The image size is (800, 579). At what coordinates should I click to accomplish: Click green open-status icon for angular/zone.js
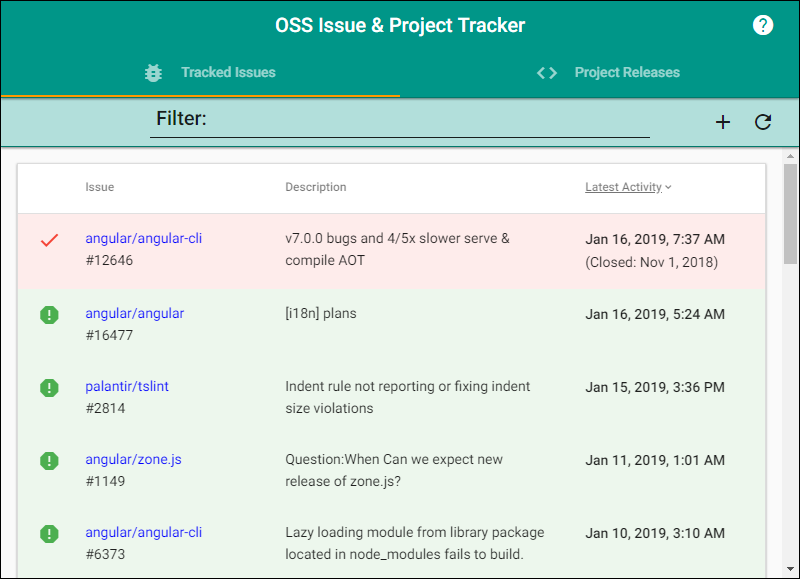[49, 461]
